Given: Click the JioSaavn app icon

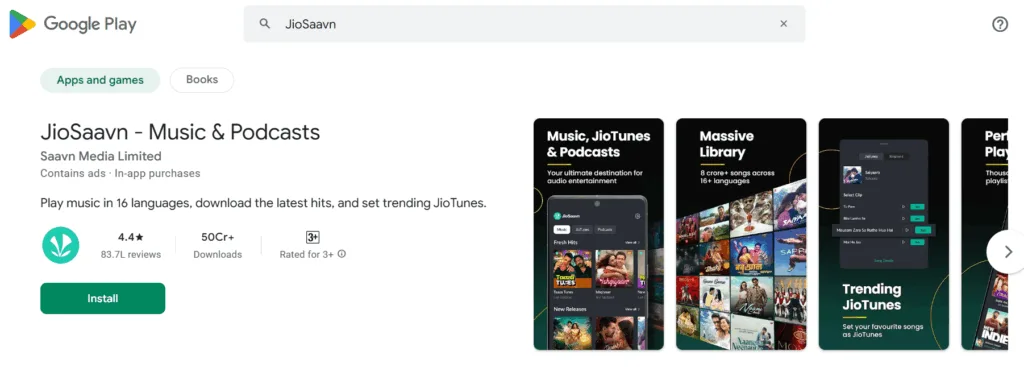Looking at the screenshot, I should (61, 246).
